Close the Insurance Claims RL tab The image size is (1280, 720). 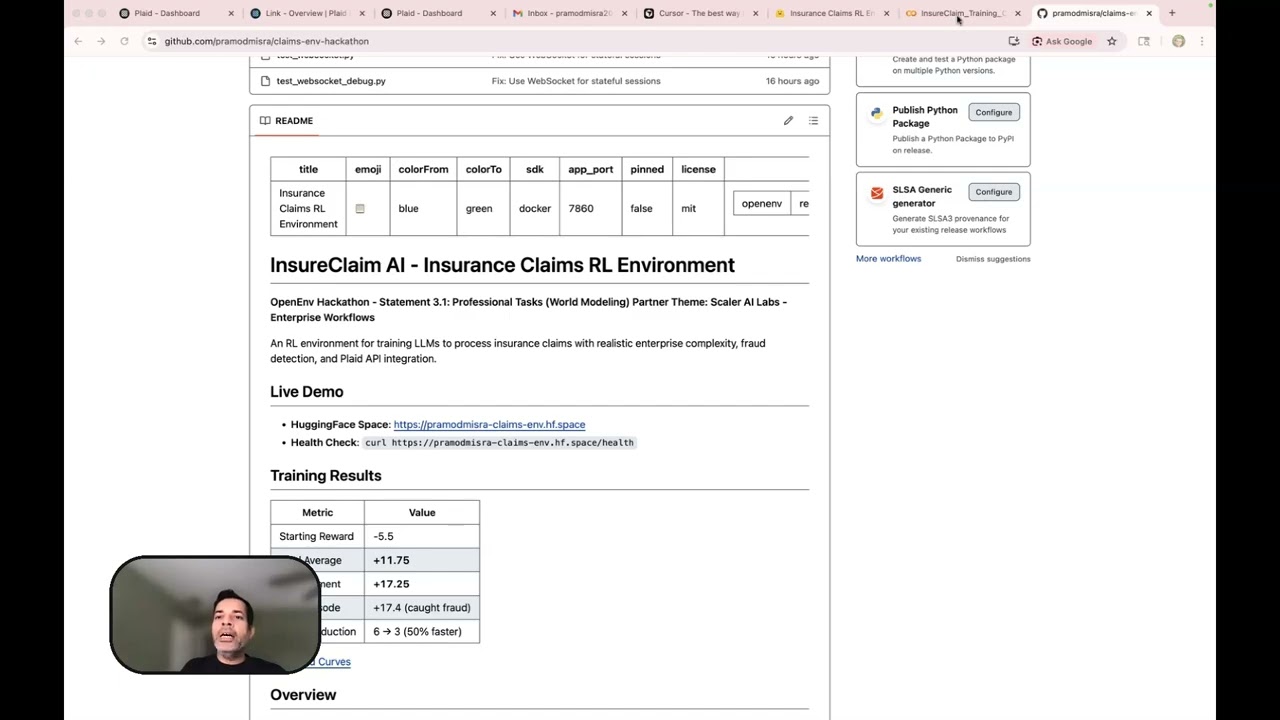pos(886,13)
